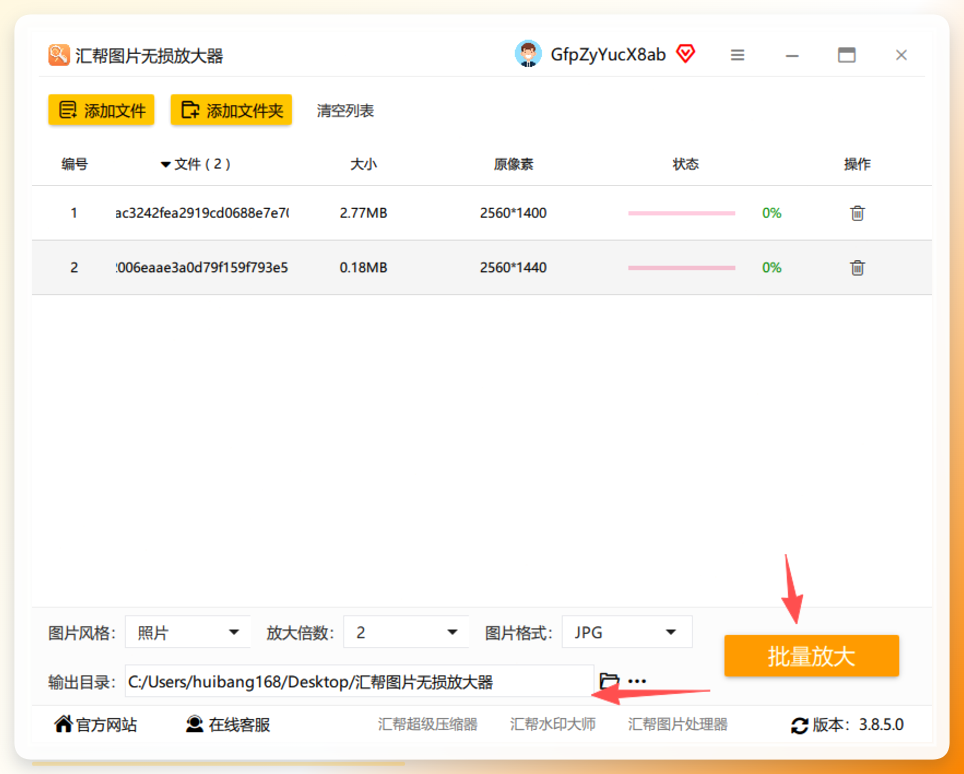Expand the 放大倍数 dropdown showing 2

406,632
